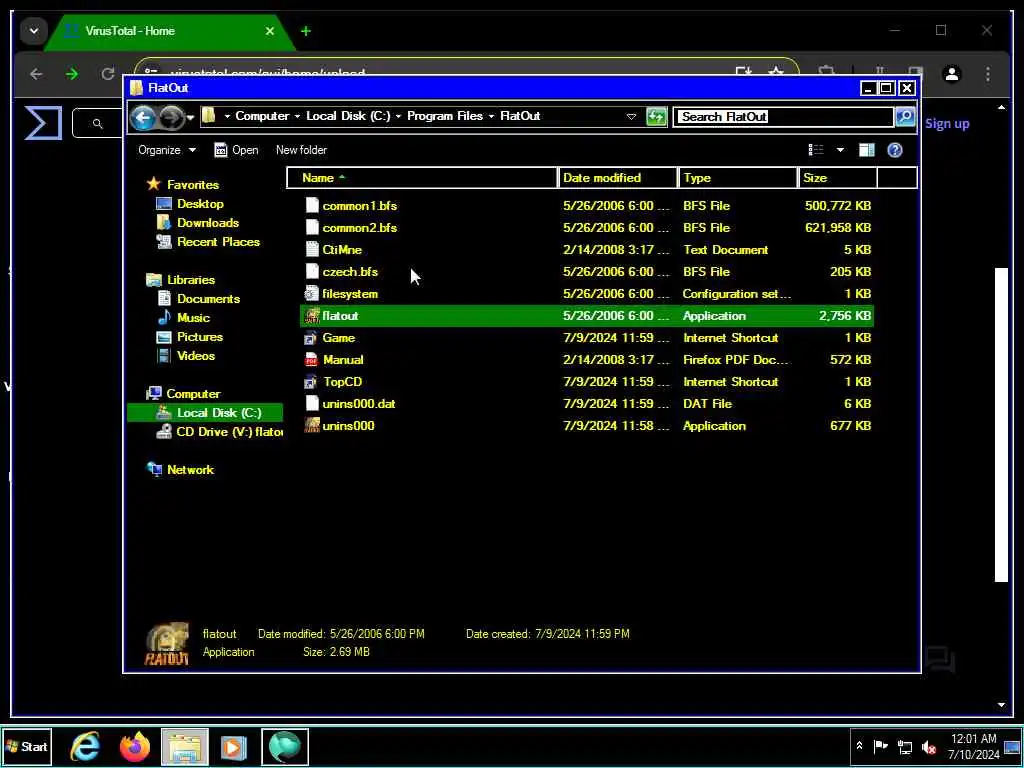The width and height of the screenshot is (1024, 768).
Task: Open the Windows Start menu
Action: tap(27, 746)
